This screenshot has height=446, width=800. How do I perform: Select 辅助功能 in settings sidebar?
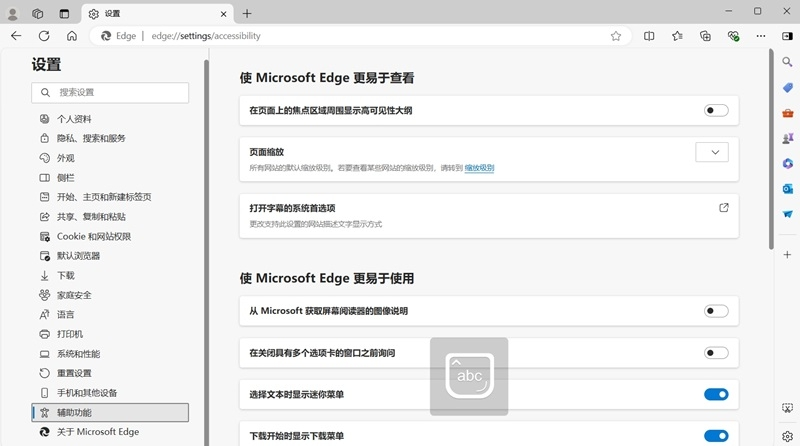[110, 412]
